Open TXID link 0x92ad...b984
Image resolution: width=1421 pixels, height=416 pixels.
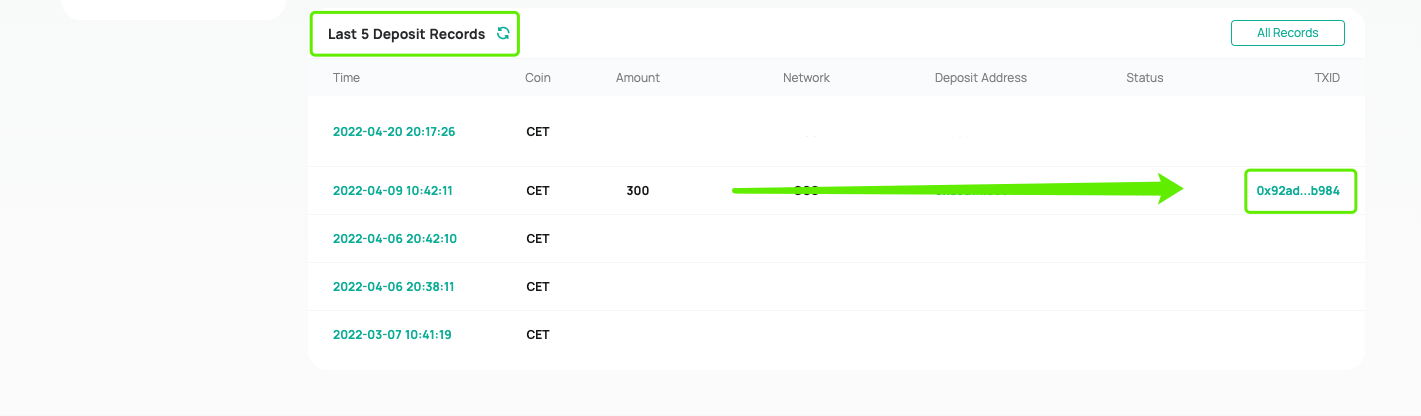click(1298, 191)
